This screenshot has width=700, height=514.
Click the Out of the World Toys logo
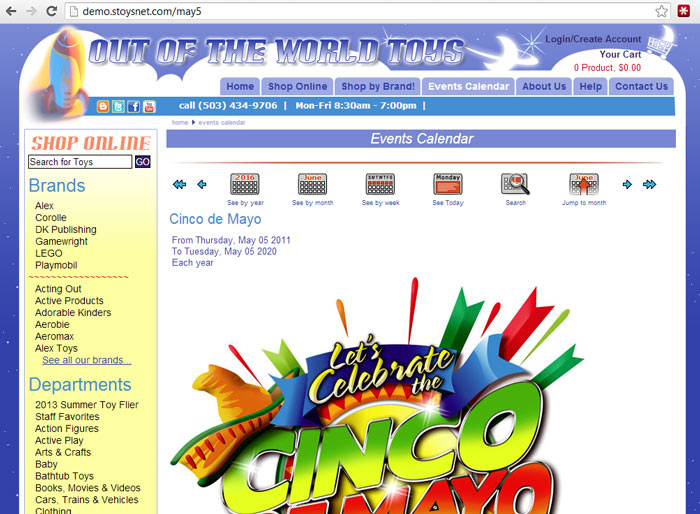[277, 52]
